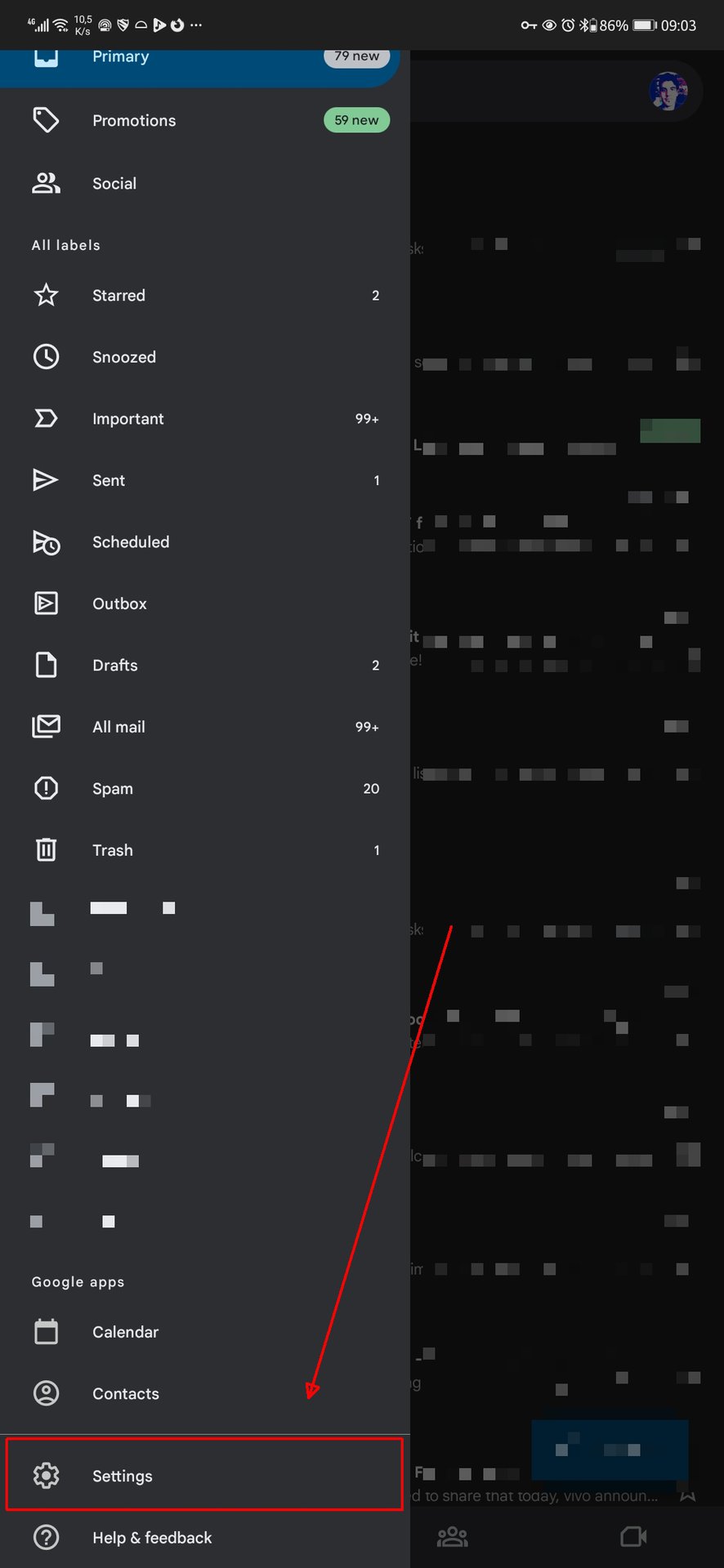Open the Outbox label
Viewport: 724px width, 1568px height.
[x=204, y=604]
